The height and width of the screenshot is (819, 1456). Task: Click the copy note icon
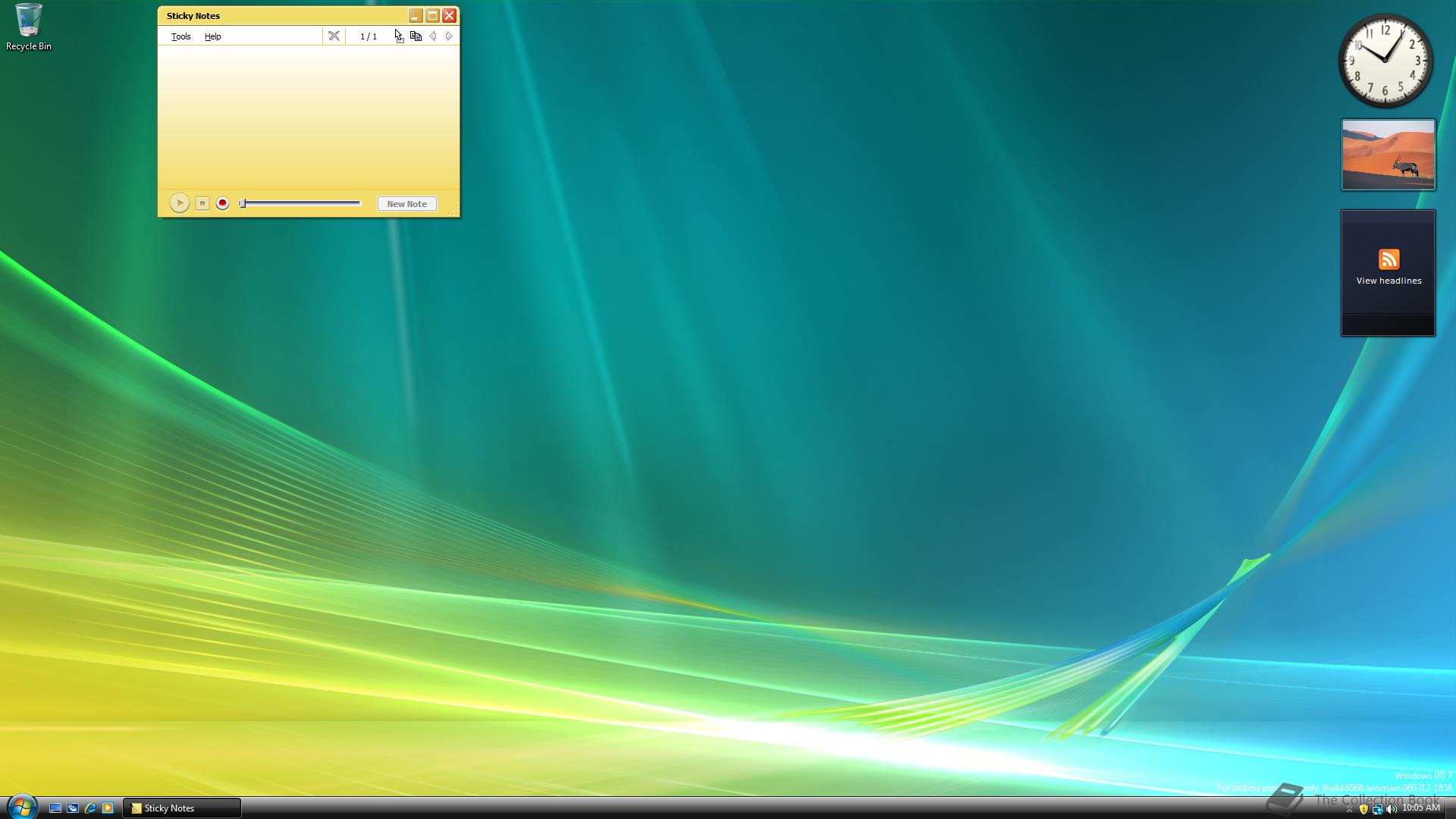click(416, 36)
